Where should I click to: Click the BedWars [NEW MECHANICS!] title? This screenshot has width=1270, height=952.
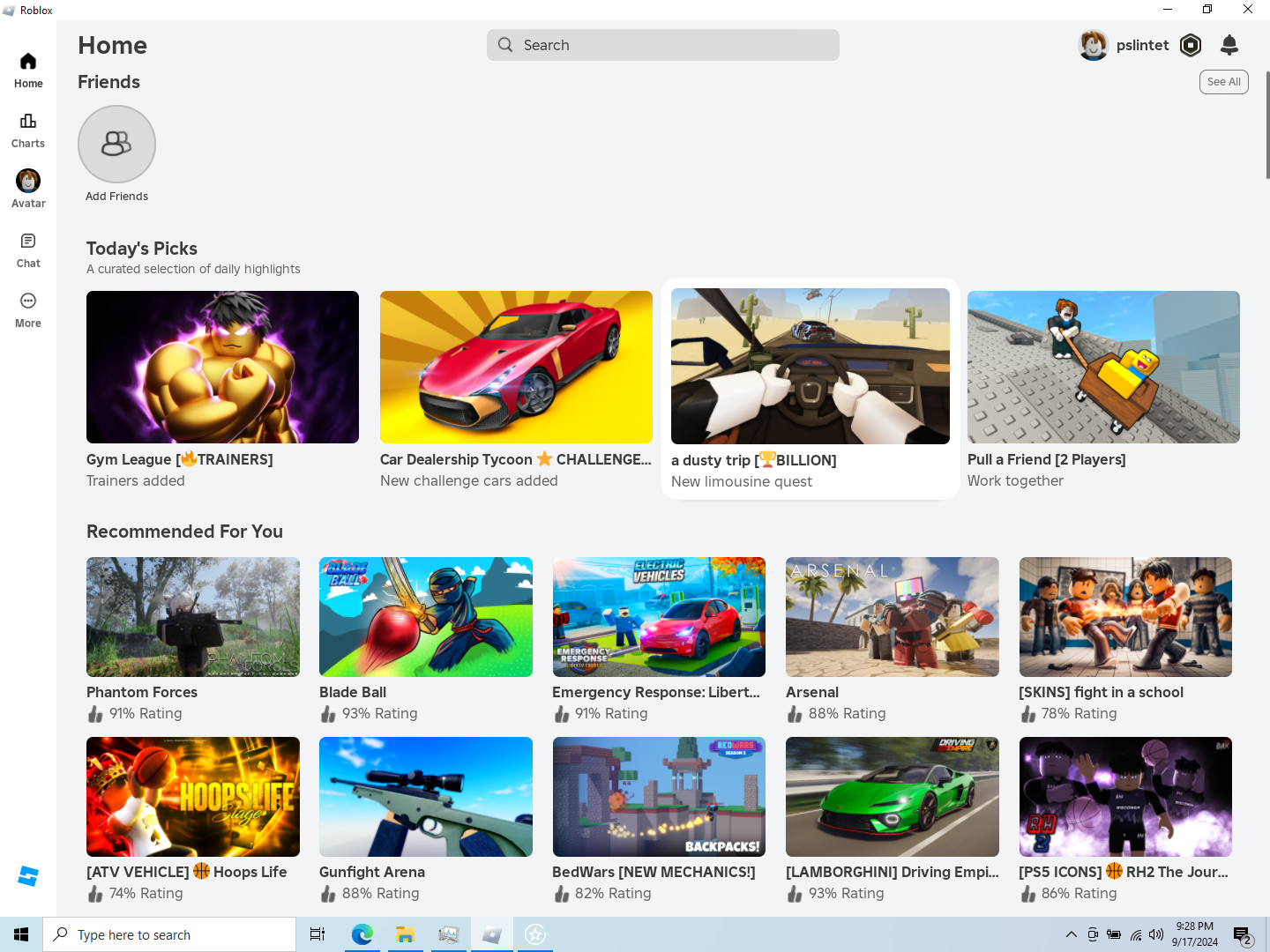pos(654,872)
